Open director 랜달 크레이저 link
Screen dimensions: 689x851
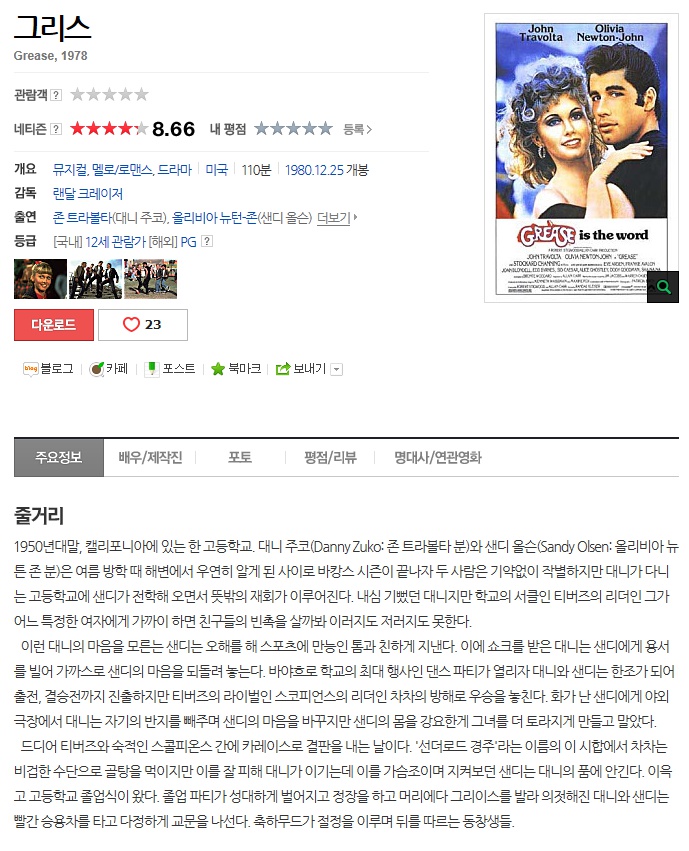87,194
